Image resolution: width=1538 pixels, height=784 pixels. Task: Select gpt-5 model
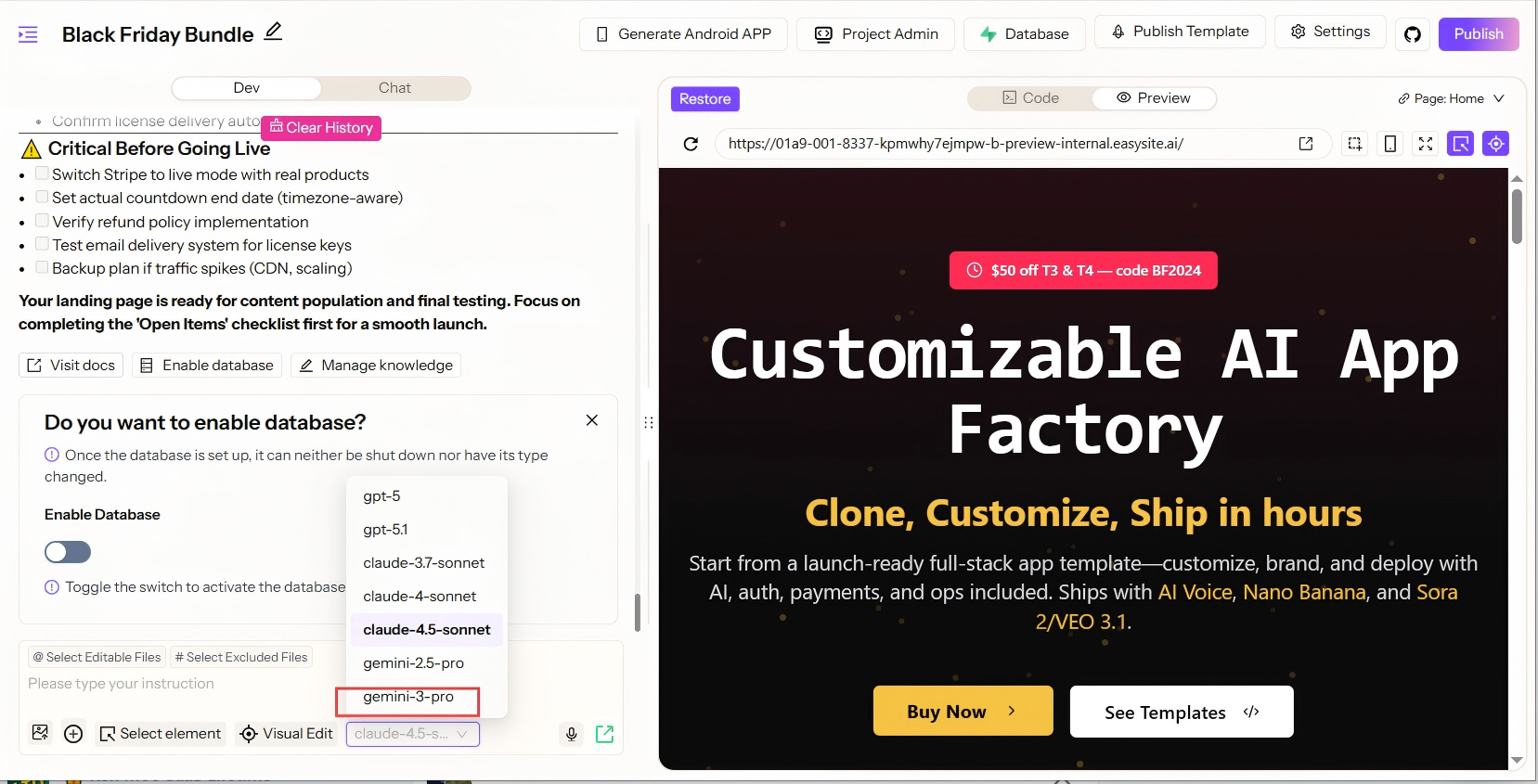pos(427,496)
